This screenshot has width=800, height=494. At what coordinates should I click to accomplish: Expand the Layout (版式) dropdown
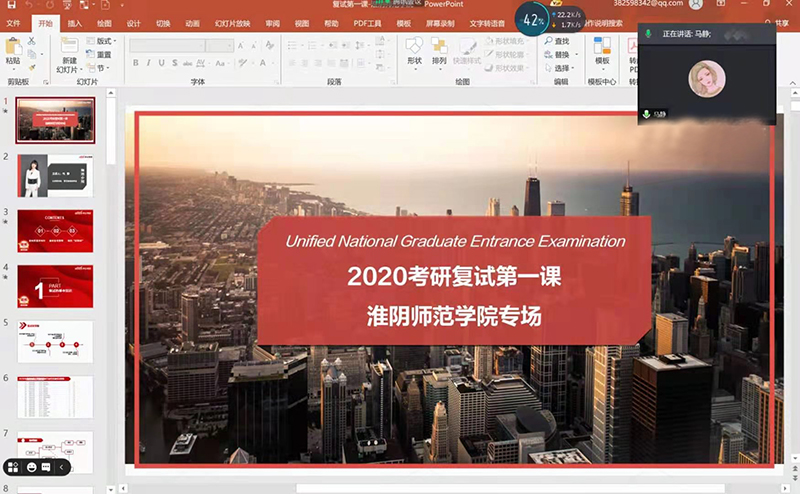click(x=101, y=41)
